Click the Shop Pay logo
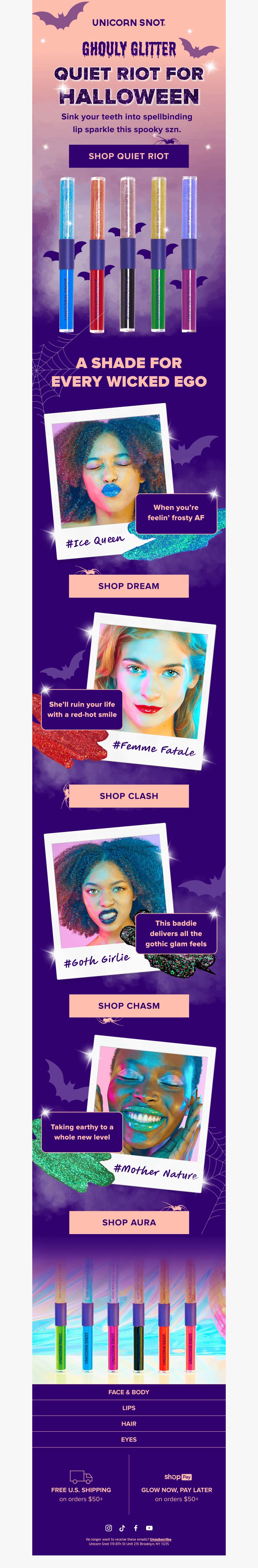258x1568 pixels. (x=178, y=1476)
